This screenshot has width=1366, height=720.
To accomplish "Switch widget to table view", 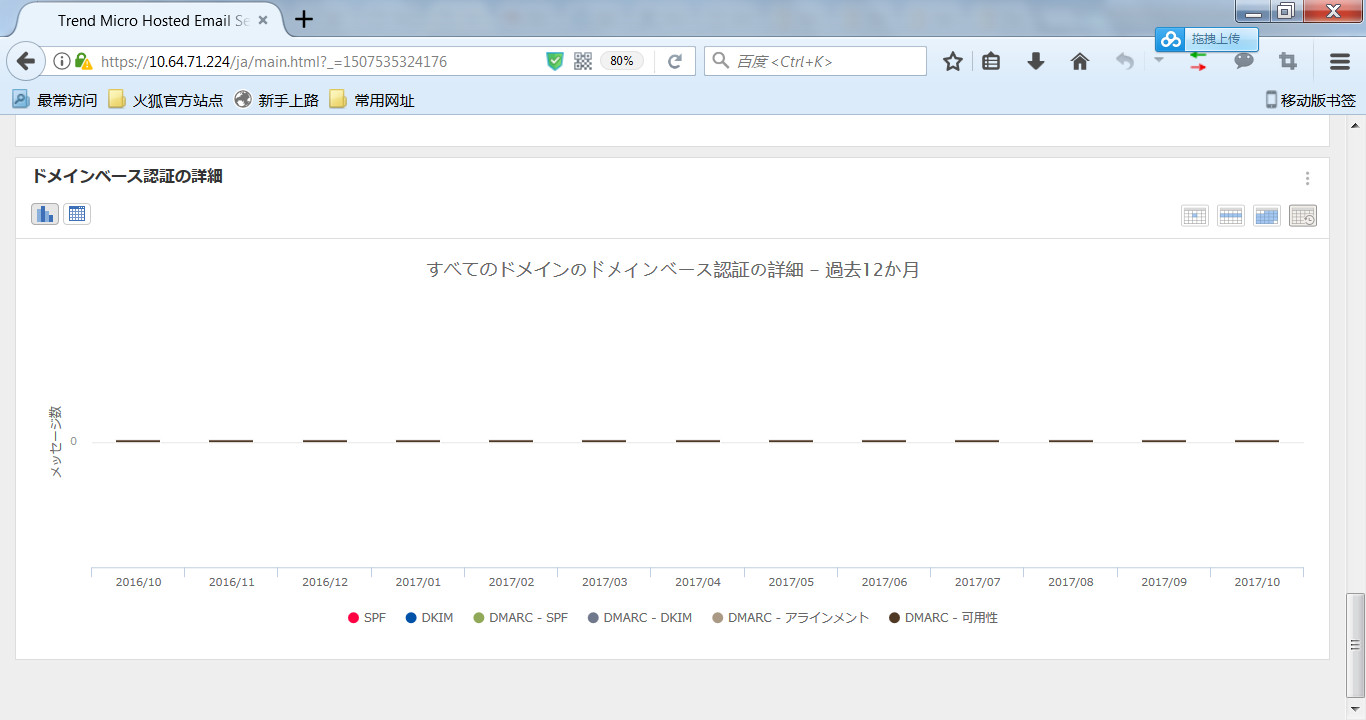I will coord(77,214).
